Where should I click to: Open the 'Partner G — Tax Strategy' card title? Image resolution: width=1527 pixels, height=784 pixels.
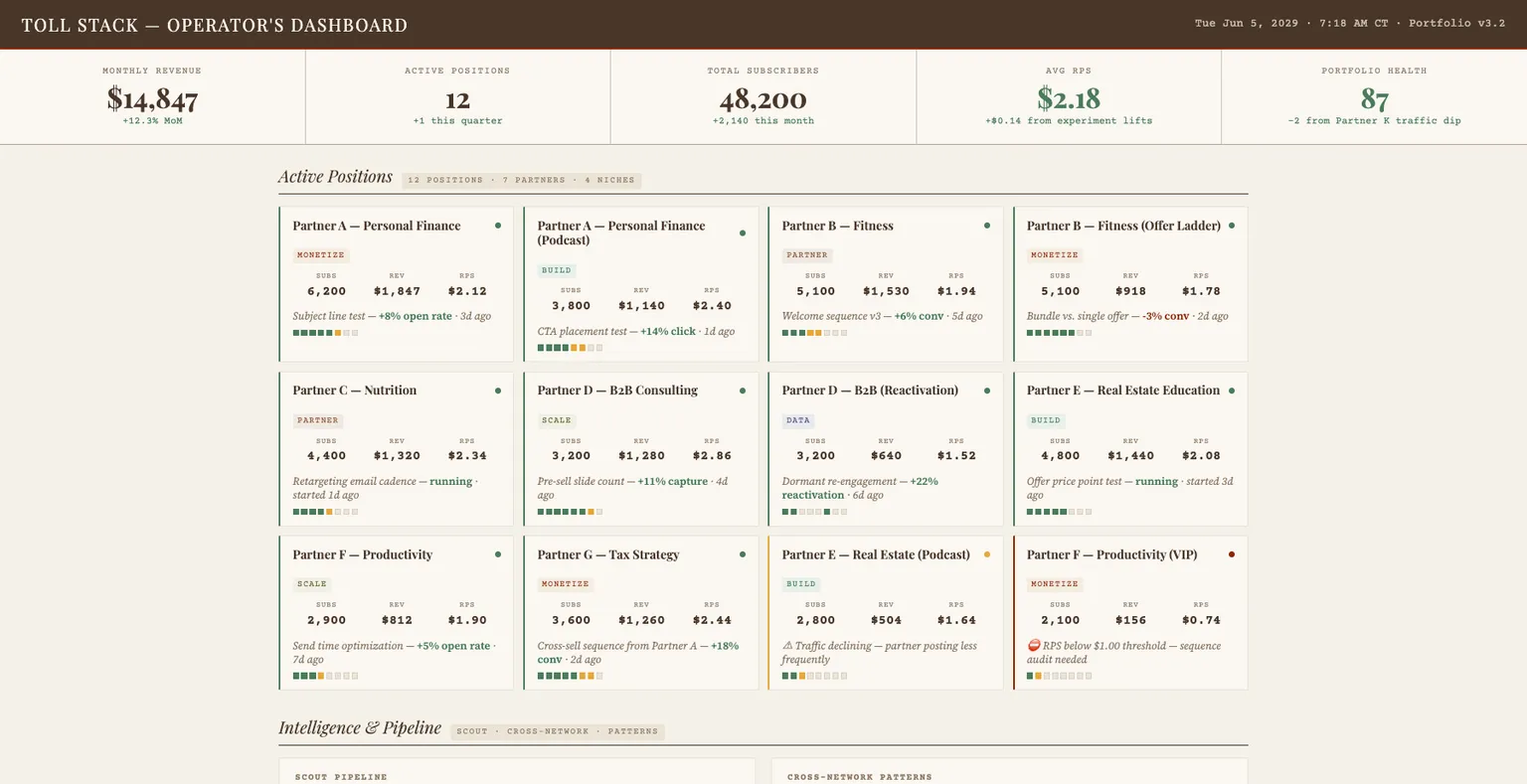[x=608, y=554]
